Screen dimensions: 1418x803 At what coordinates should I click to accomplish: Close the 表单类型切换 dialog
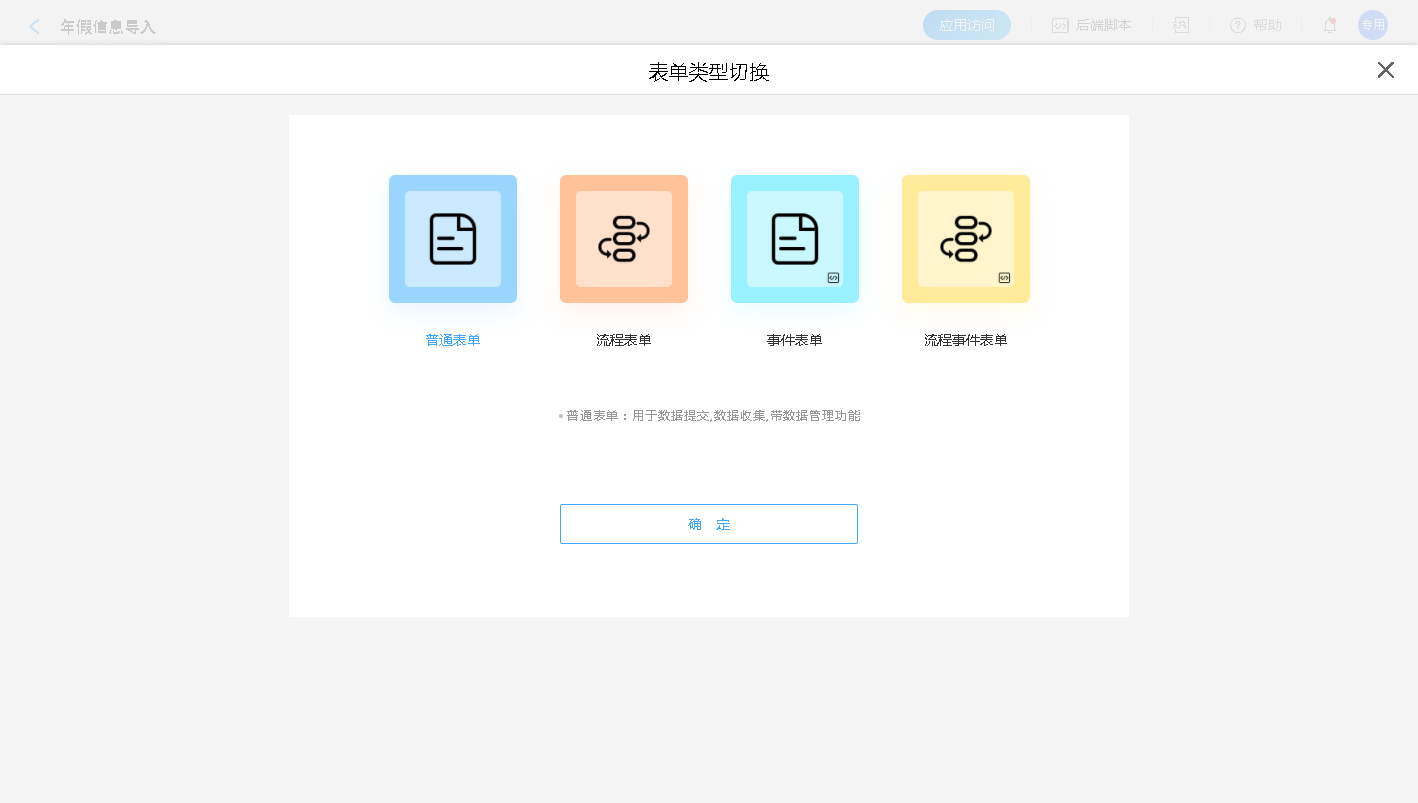click(x=1385, y=70)
